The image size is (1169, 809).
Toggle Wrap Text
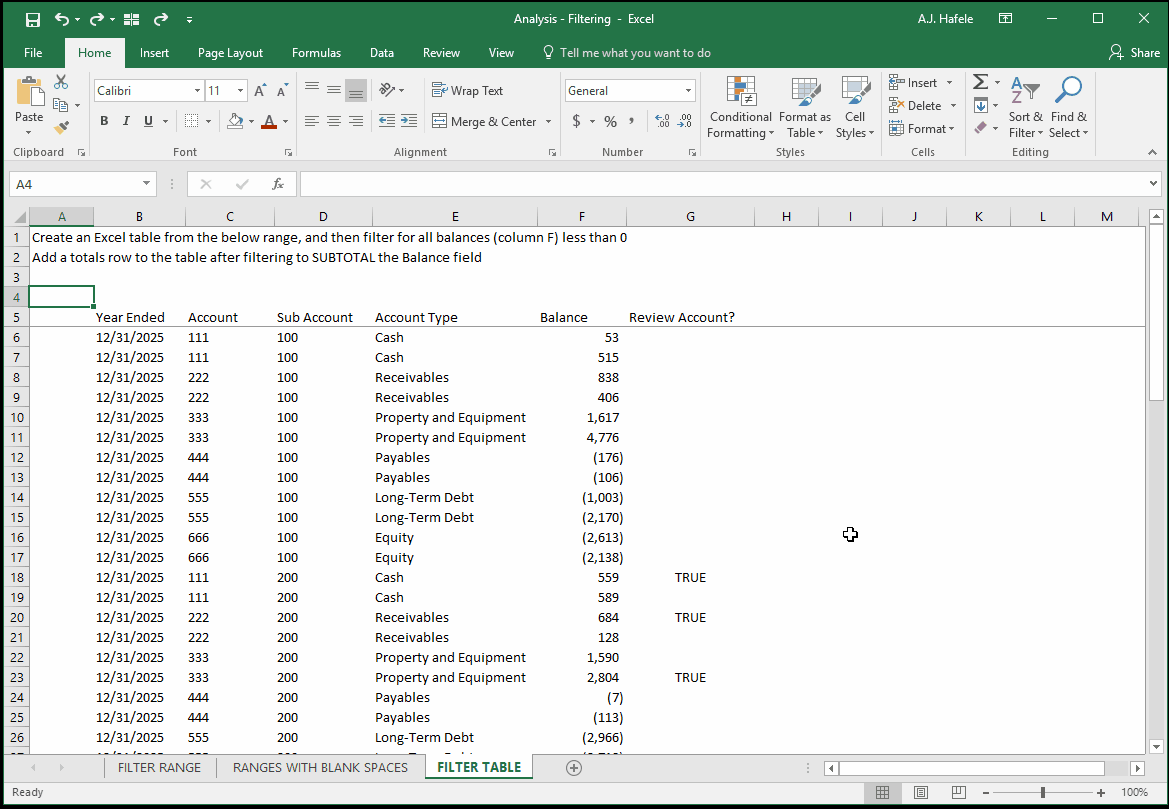coord(467,90)
